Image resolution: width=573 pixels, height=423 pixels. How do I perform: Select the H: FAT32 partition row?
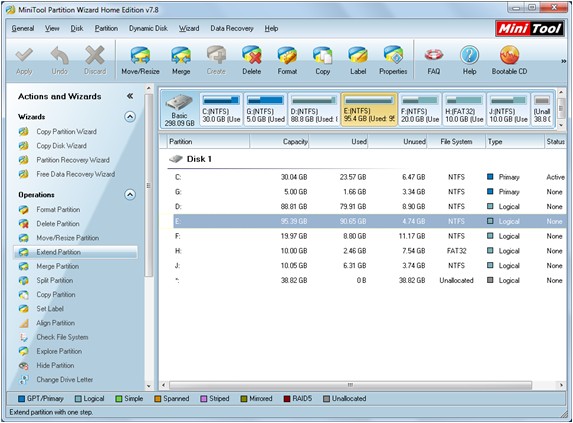click(369, 251)
